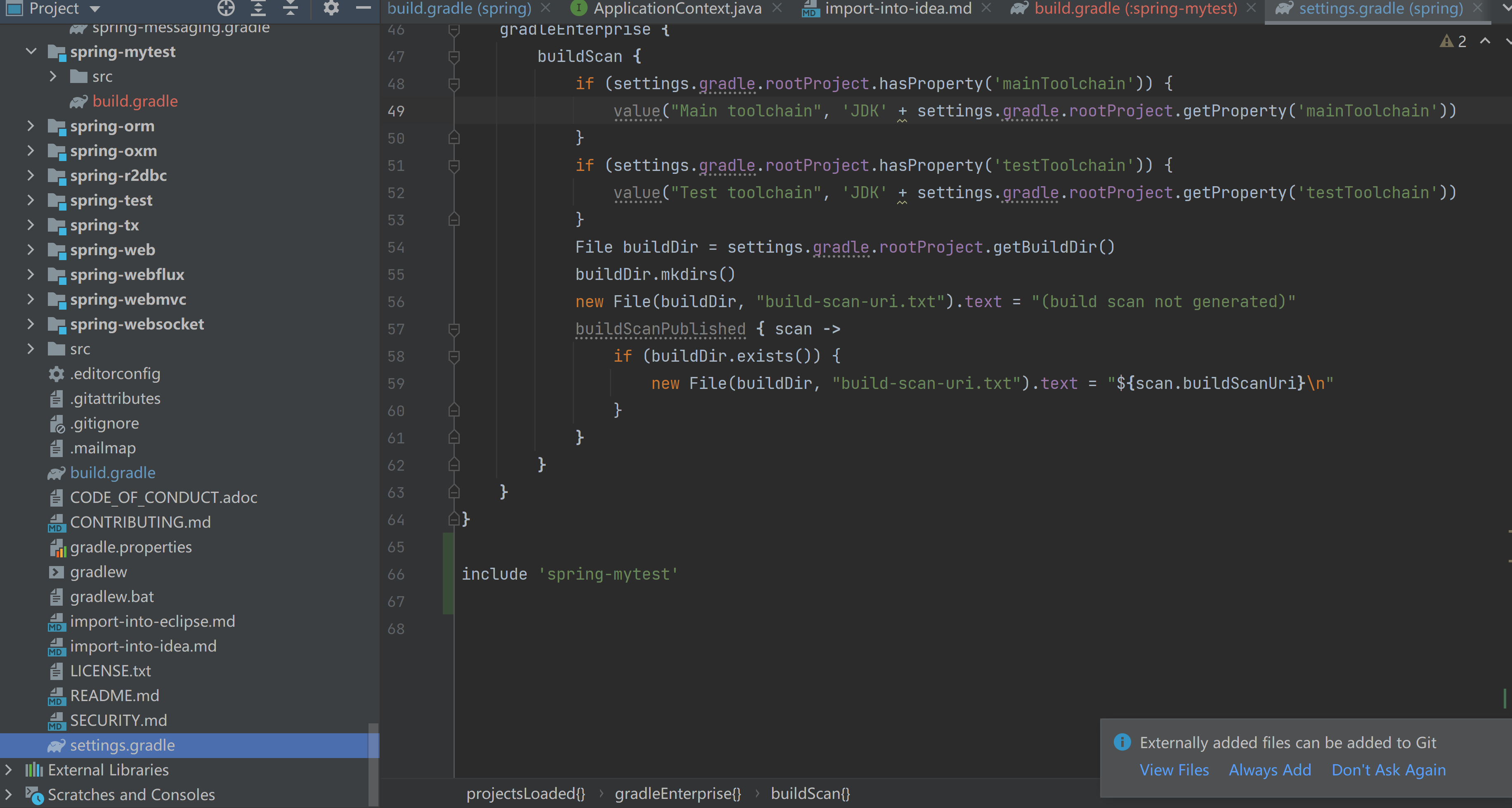Switch to ApplicationContext.java tab

pos(677,8)
